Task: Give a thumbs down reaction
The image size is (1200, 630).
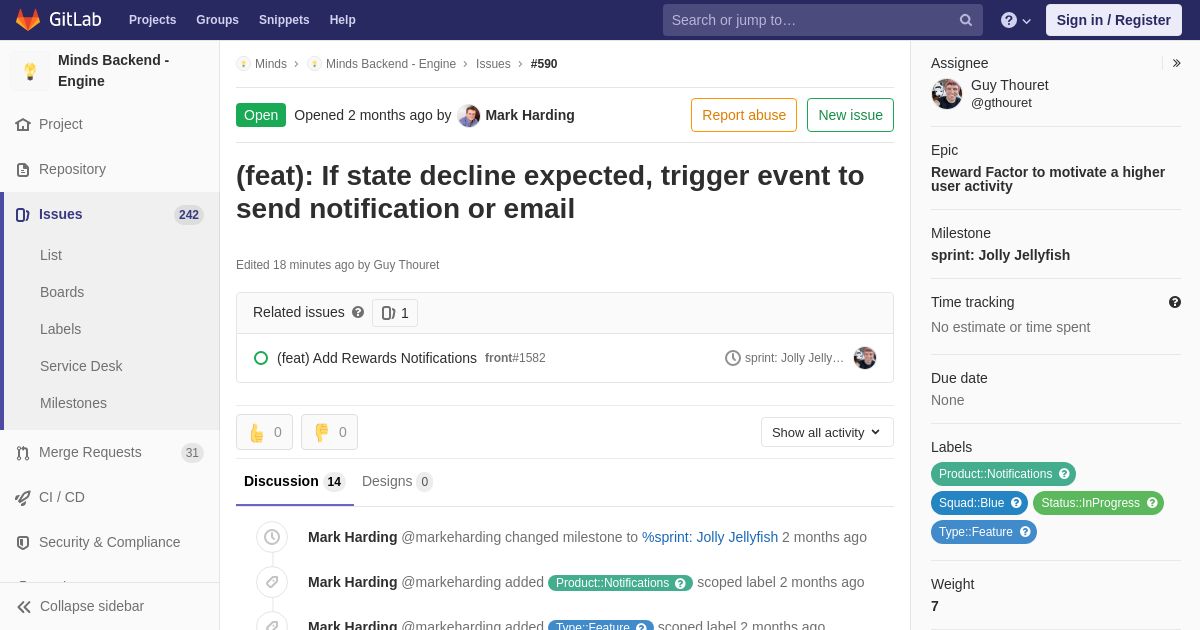Action: click(330, 432)
